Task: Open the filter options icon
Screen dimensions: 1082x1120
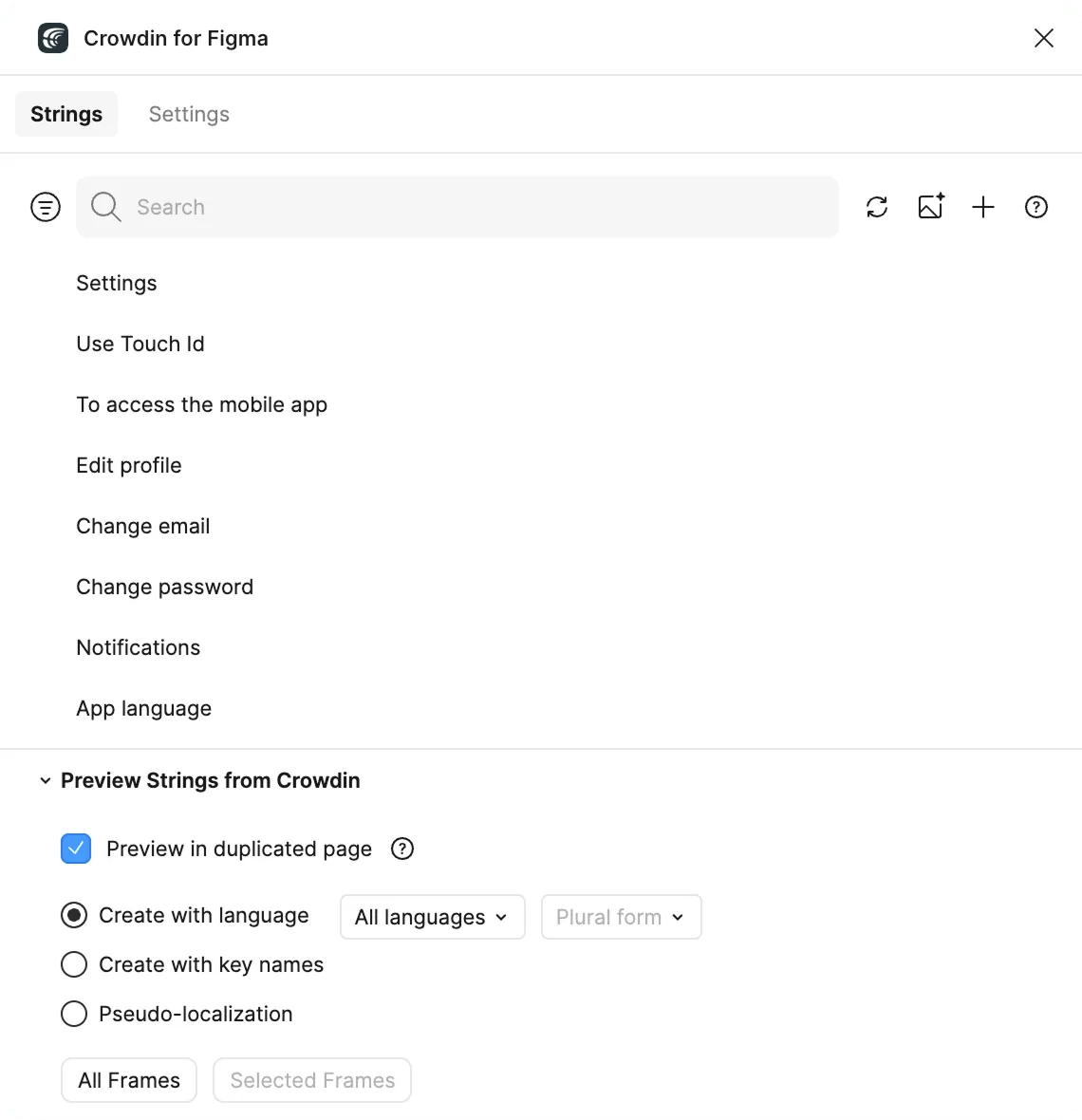Action: coord(45,207)
